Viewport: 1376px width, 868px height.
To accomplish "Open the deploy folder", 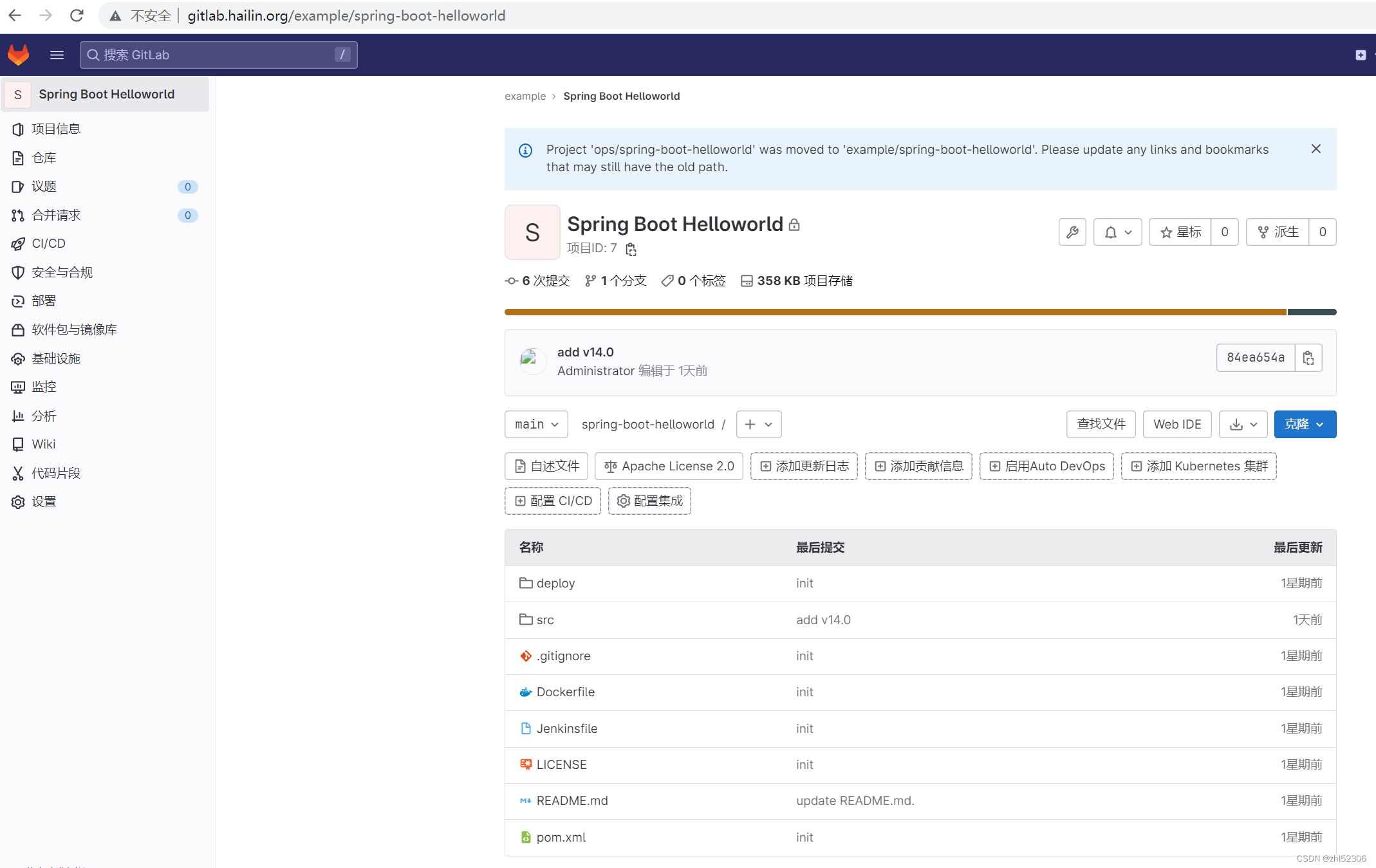I will 555,583.
